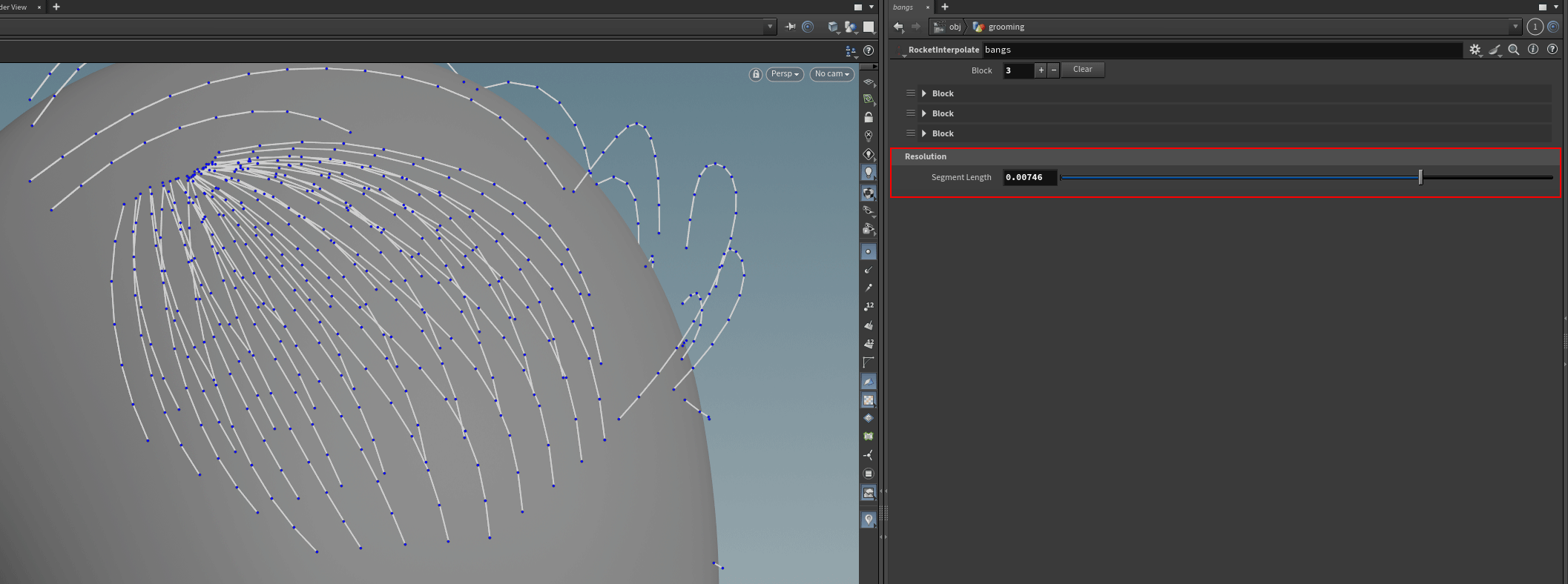Click the Segment Length slider handle

(1420, 177)
